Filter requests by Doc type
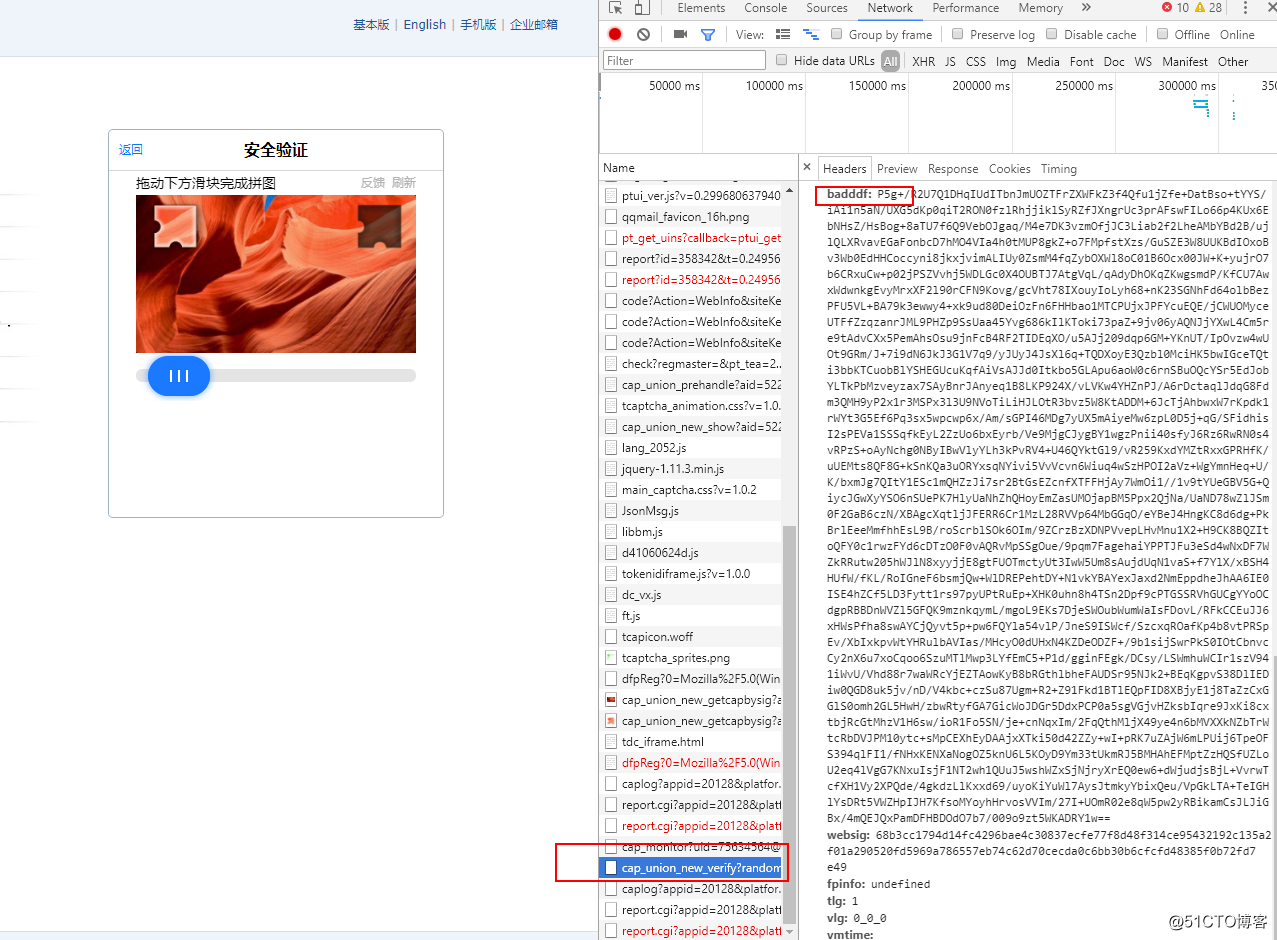Viewport: 1277px width, 940px height. click(1114, 61)
